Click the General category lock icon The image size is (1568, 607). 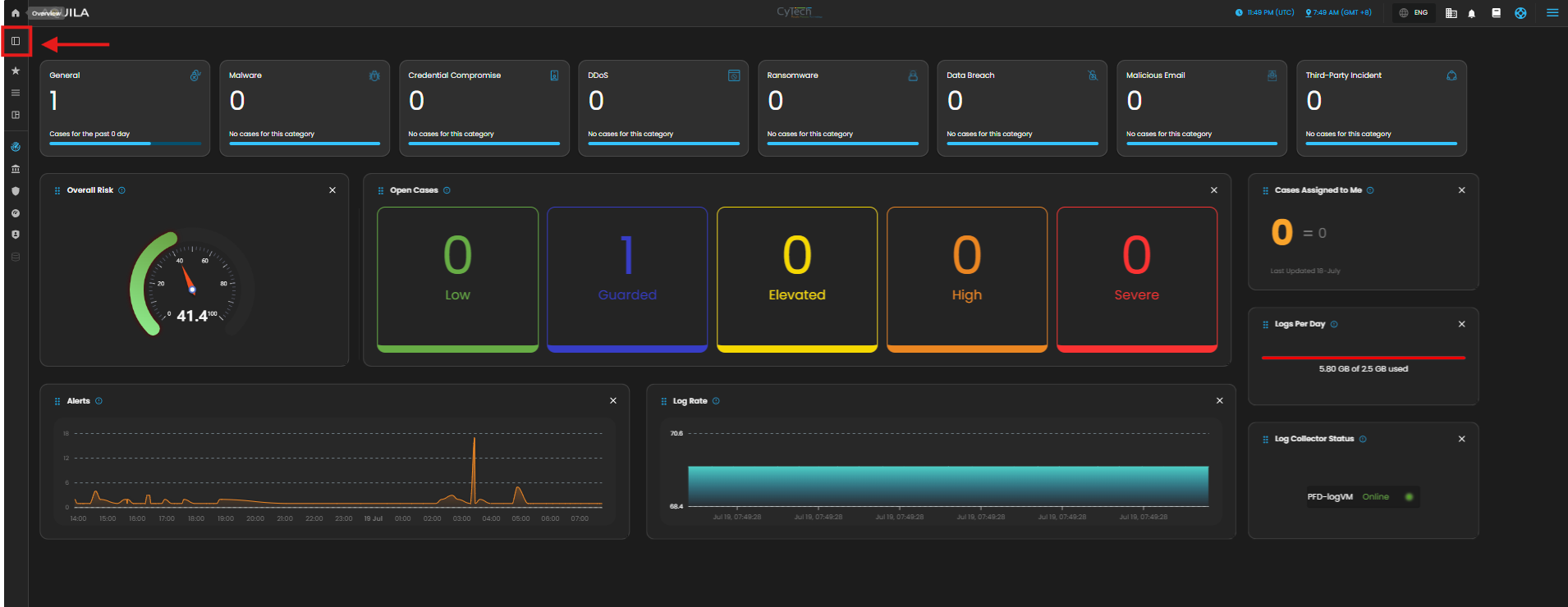point(195,75)
